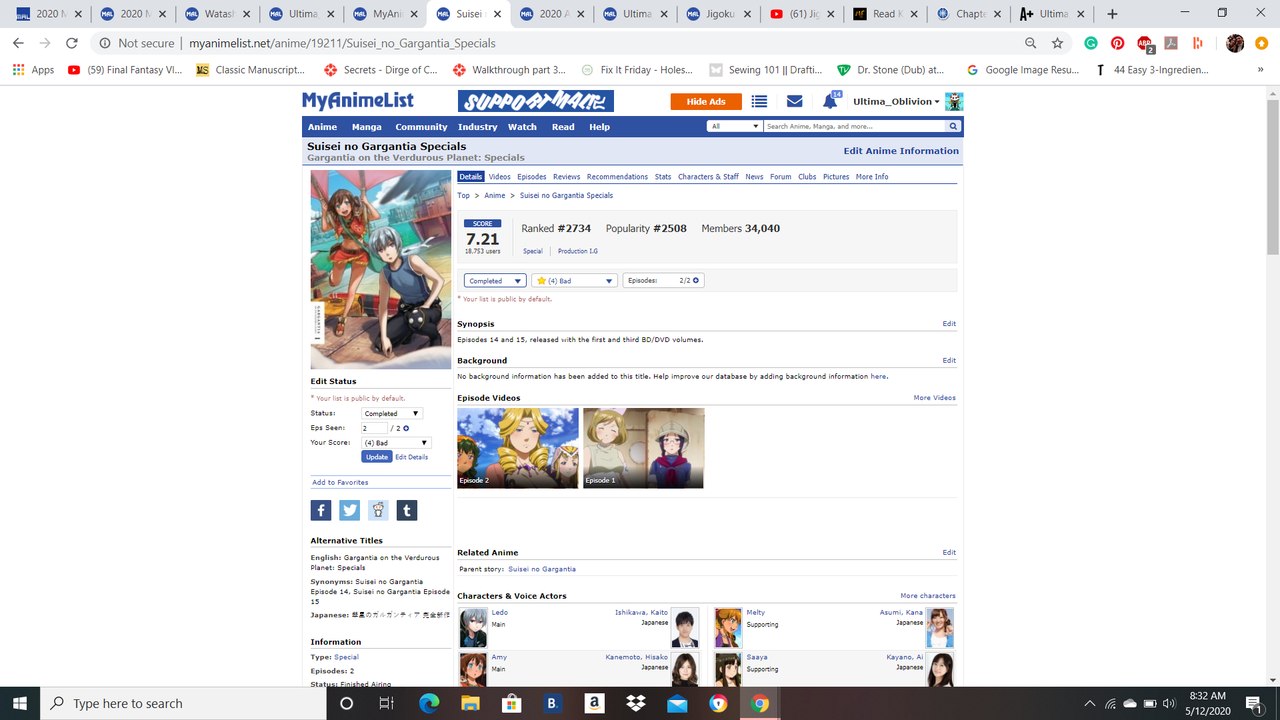Open Amazon app from taskbar

point(594,703)
